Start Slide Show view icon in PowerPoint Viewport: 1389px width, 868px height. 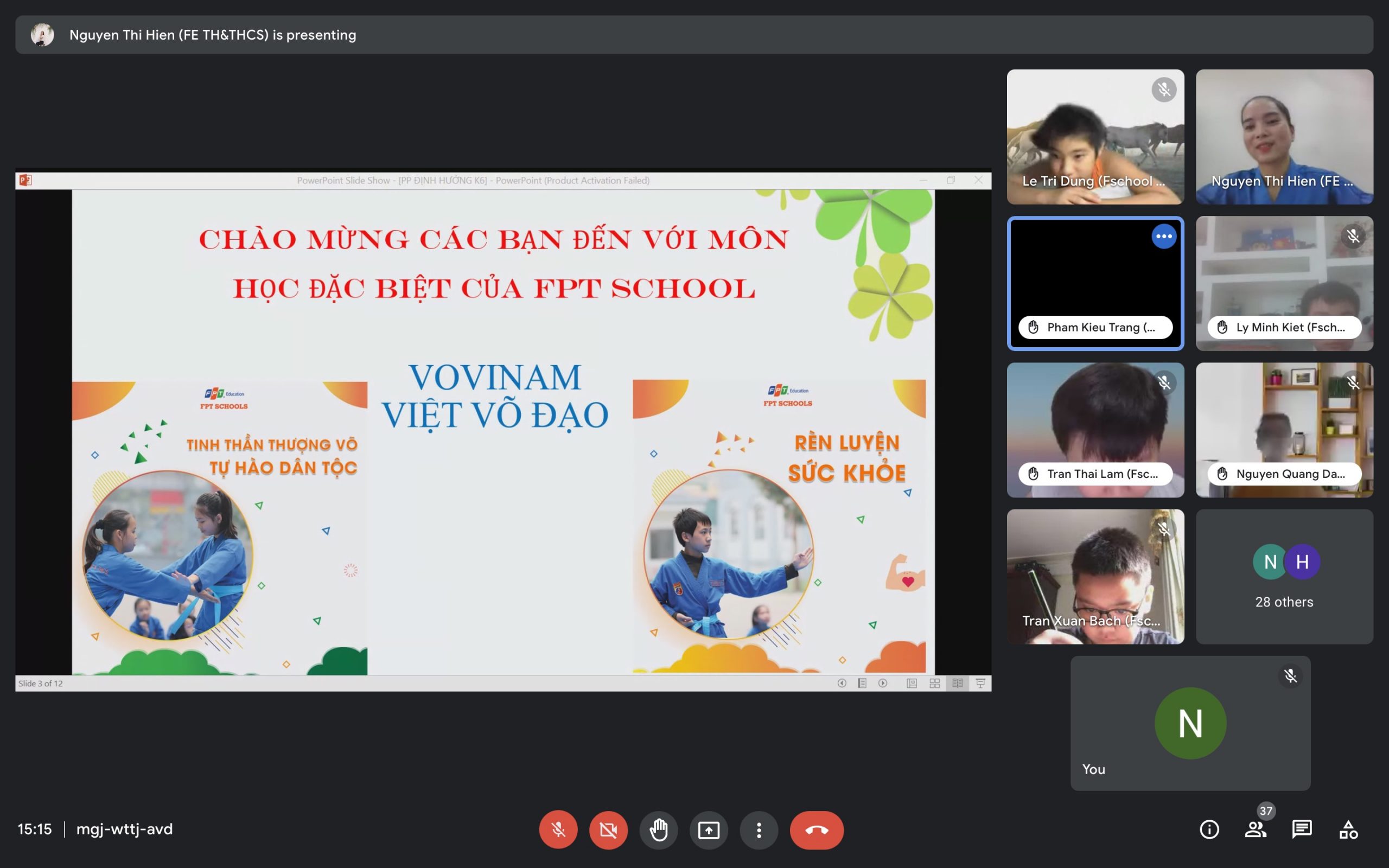click(x=980, y=683)
